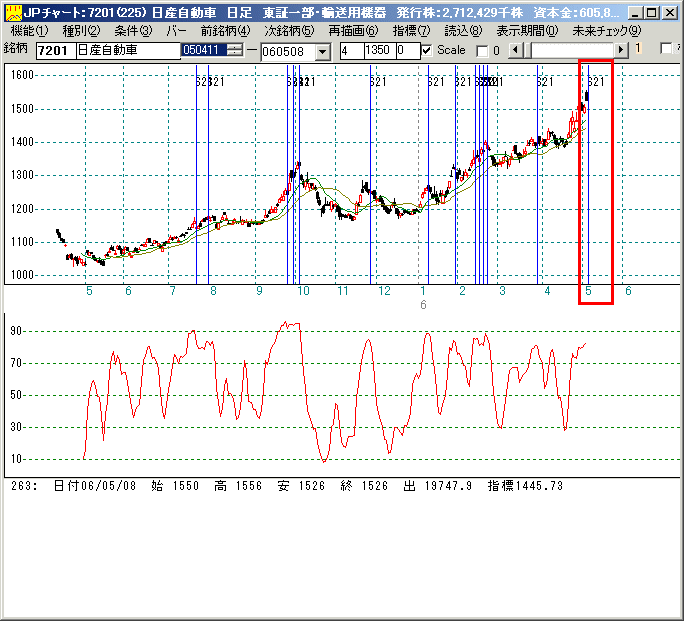The width and height of the screenshot is (684, 621).
Task: Click the high price 高 1556
Action: coord(238,485)
